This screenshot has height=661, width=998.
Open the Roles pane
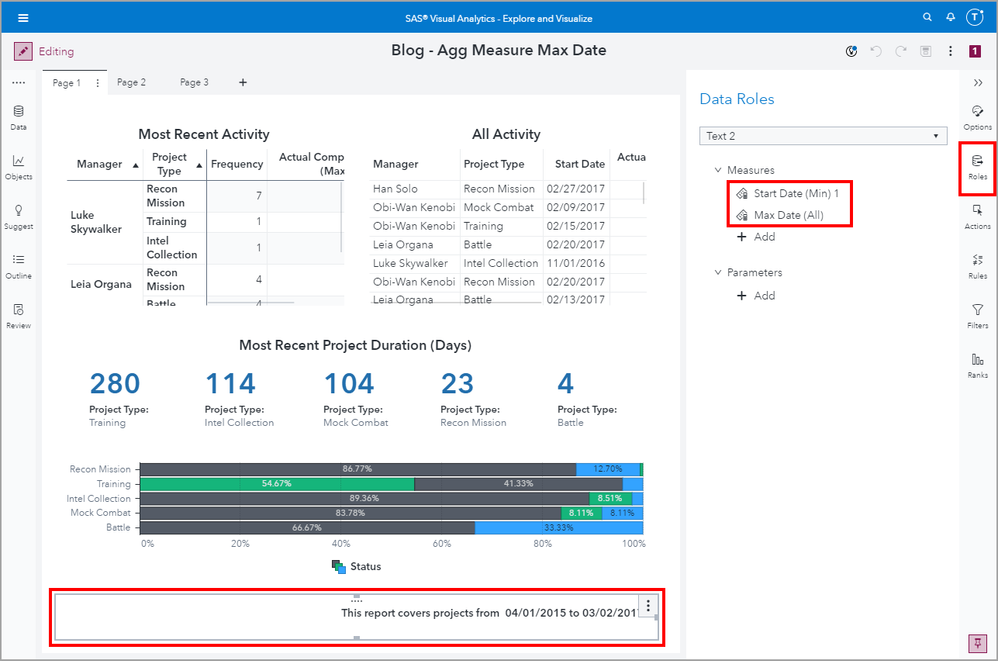(977, 166)
